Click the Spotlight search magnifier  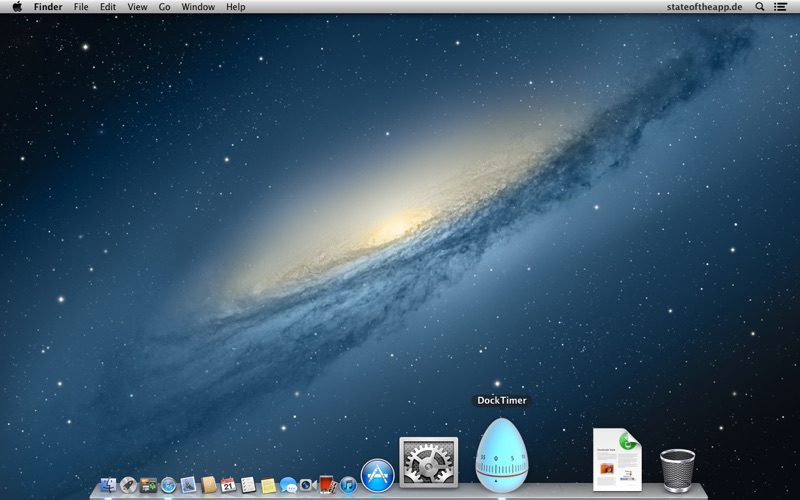pyautogui.click(x=759, y=7)
